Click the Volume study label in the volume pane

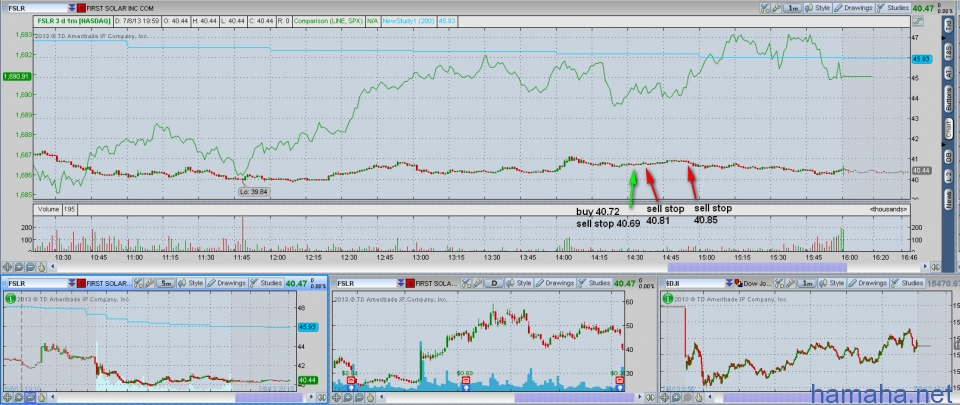tap(48, 209)
